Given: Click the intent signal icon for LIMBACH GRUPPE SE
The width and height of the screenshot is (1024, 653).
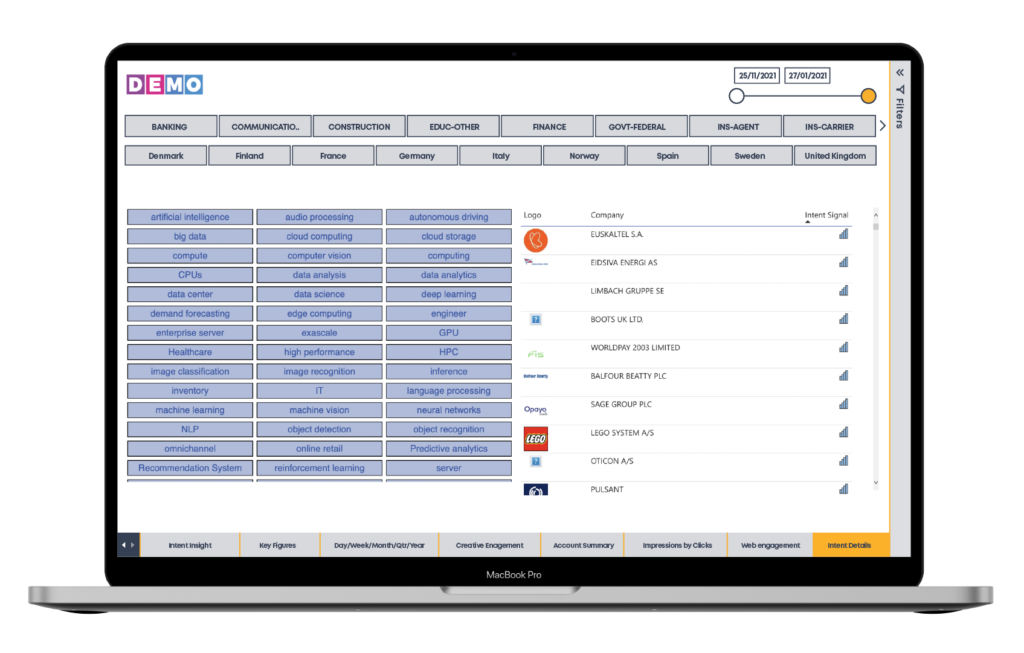Looking at the screenshot, I should click(843, 291).
